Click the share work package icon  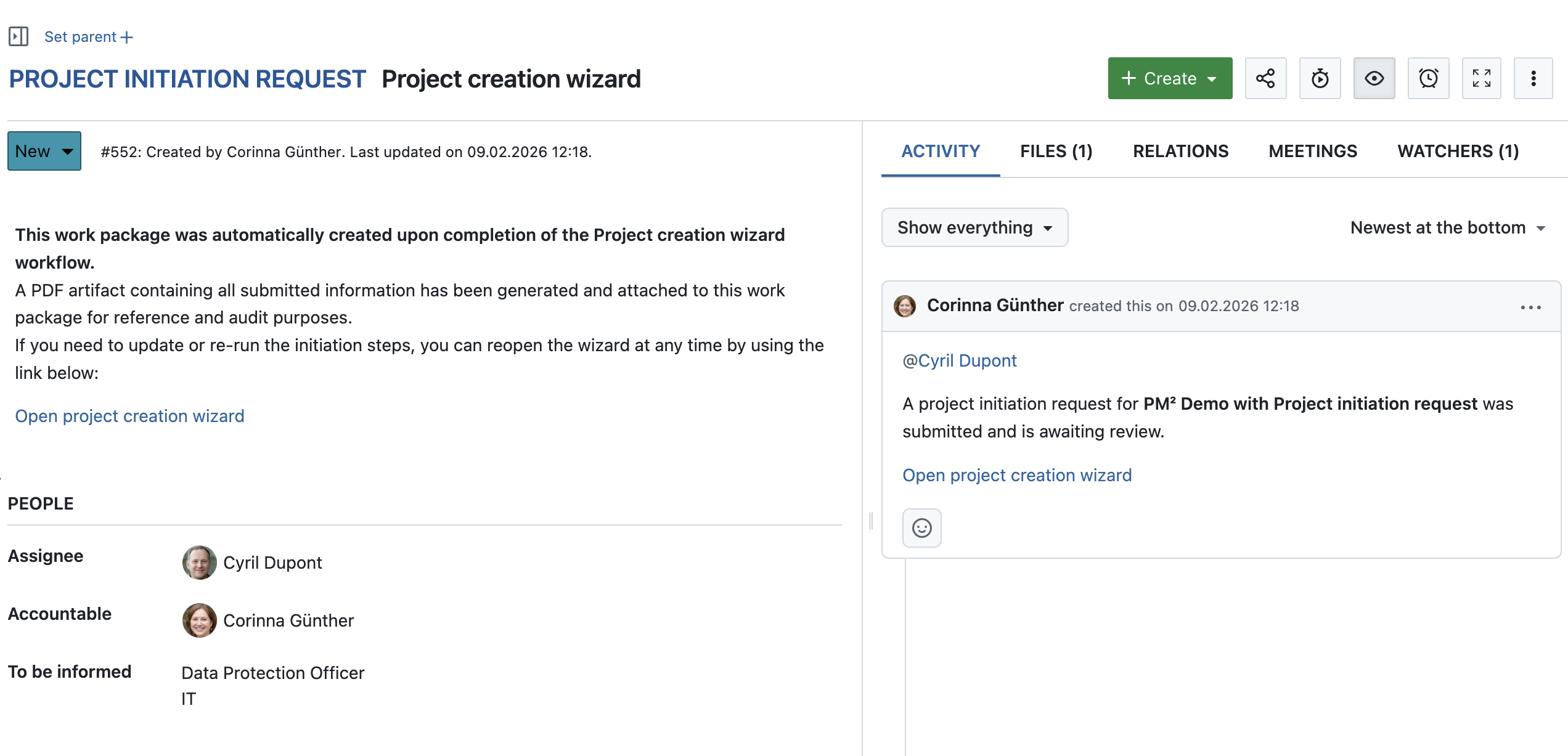pos(1266,78)
